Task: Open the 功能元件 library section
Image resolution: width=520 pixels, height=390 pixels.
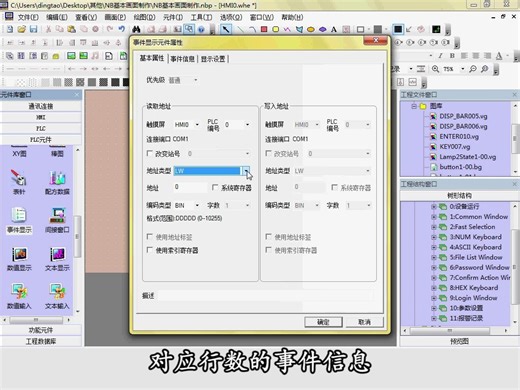Action: (41, 330)
